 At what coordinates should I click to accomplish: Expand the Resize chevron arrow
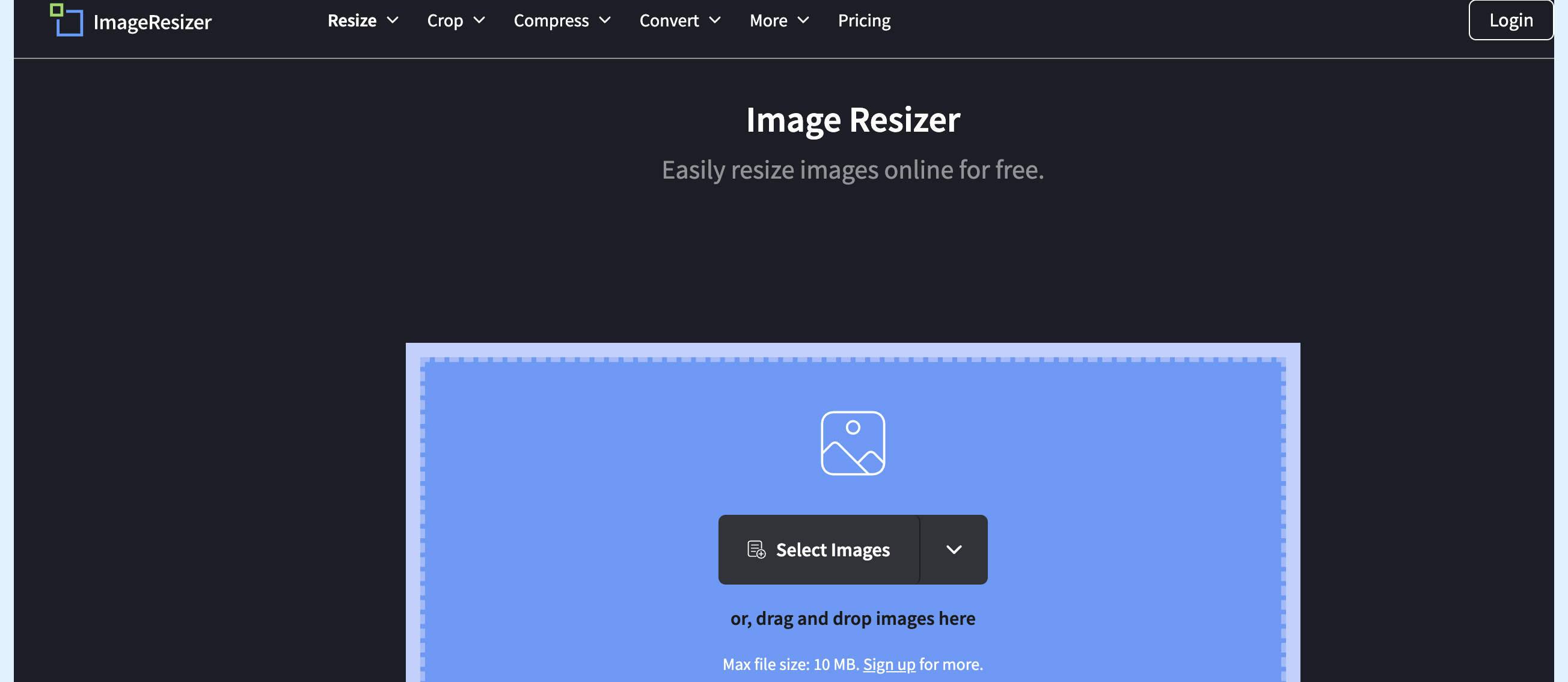[x=393, y=20]
